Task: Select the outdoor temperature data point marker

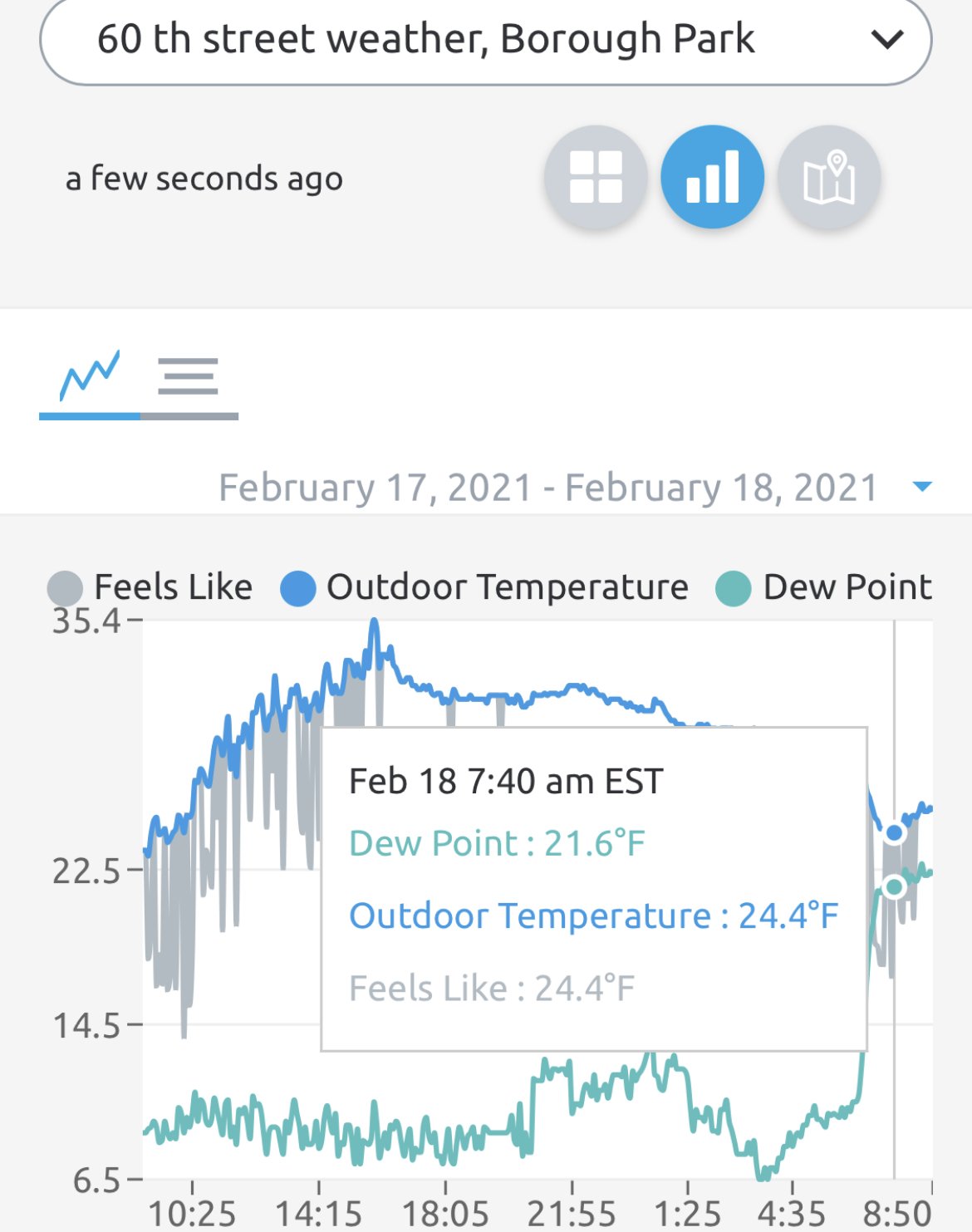Action: pyautogui.click(x=894, y=832)
